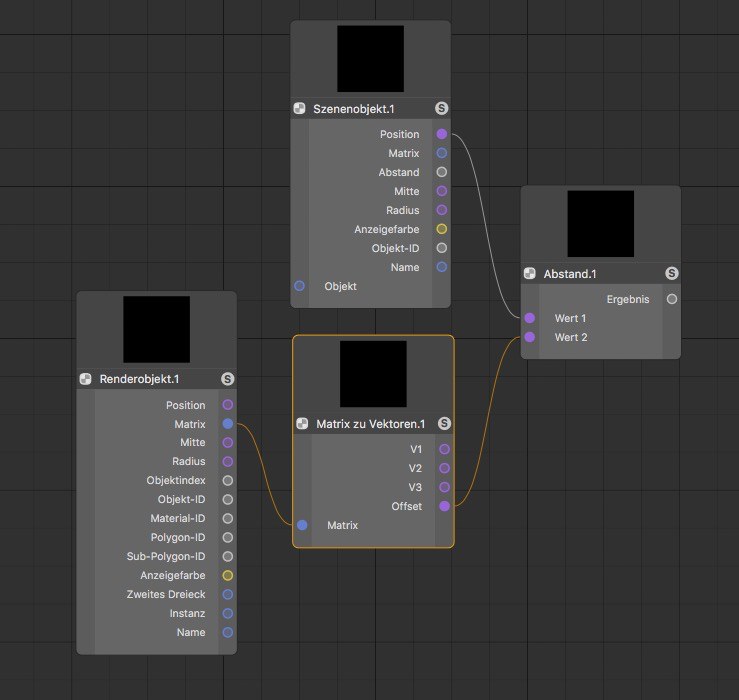Click the Name output port of Renderobjekt.1
The width and height of the screenshot is (739, 700).
click(228, 632)
